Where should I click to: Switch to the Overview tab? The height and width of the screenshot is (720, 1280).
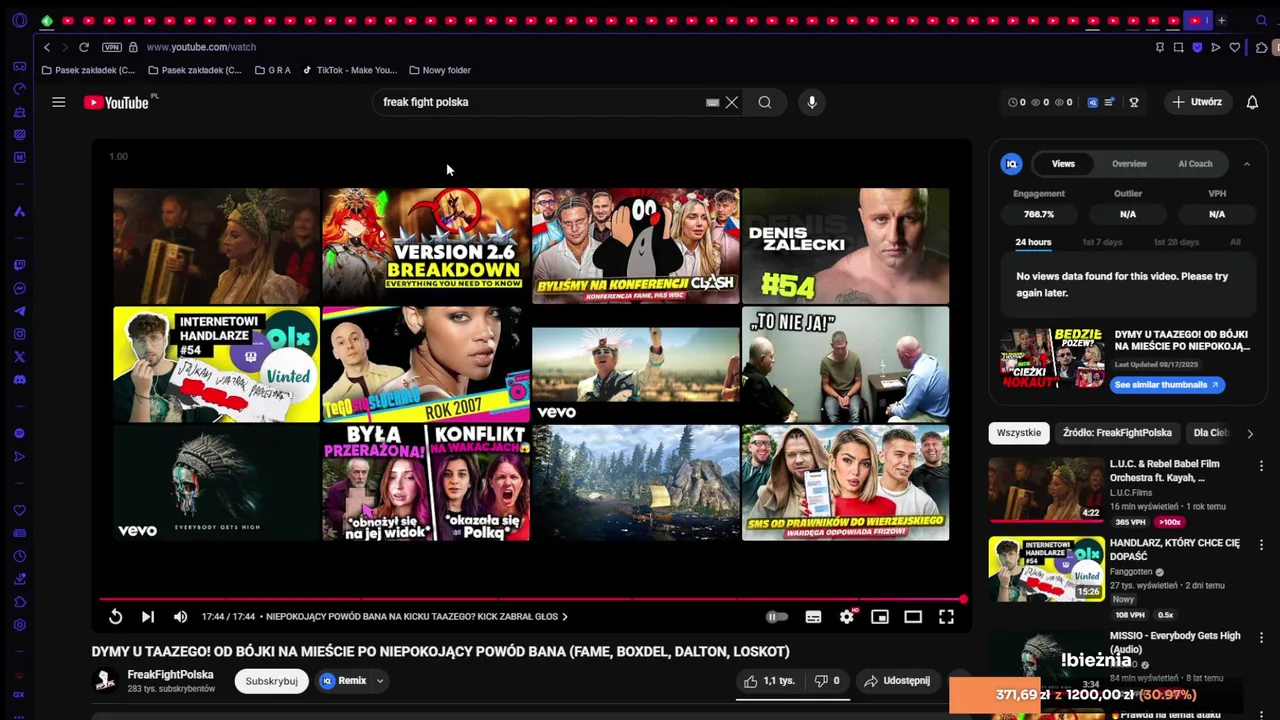[x=1129, y=164]
